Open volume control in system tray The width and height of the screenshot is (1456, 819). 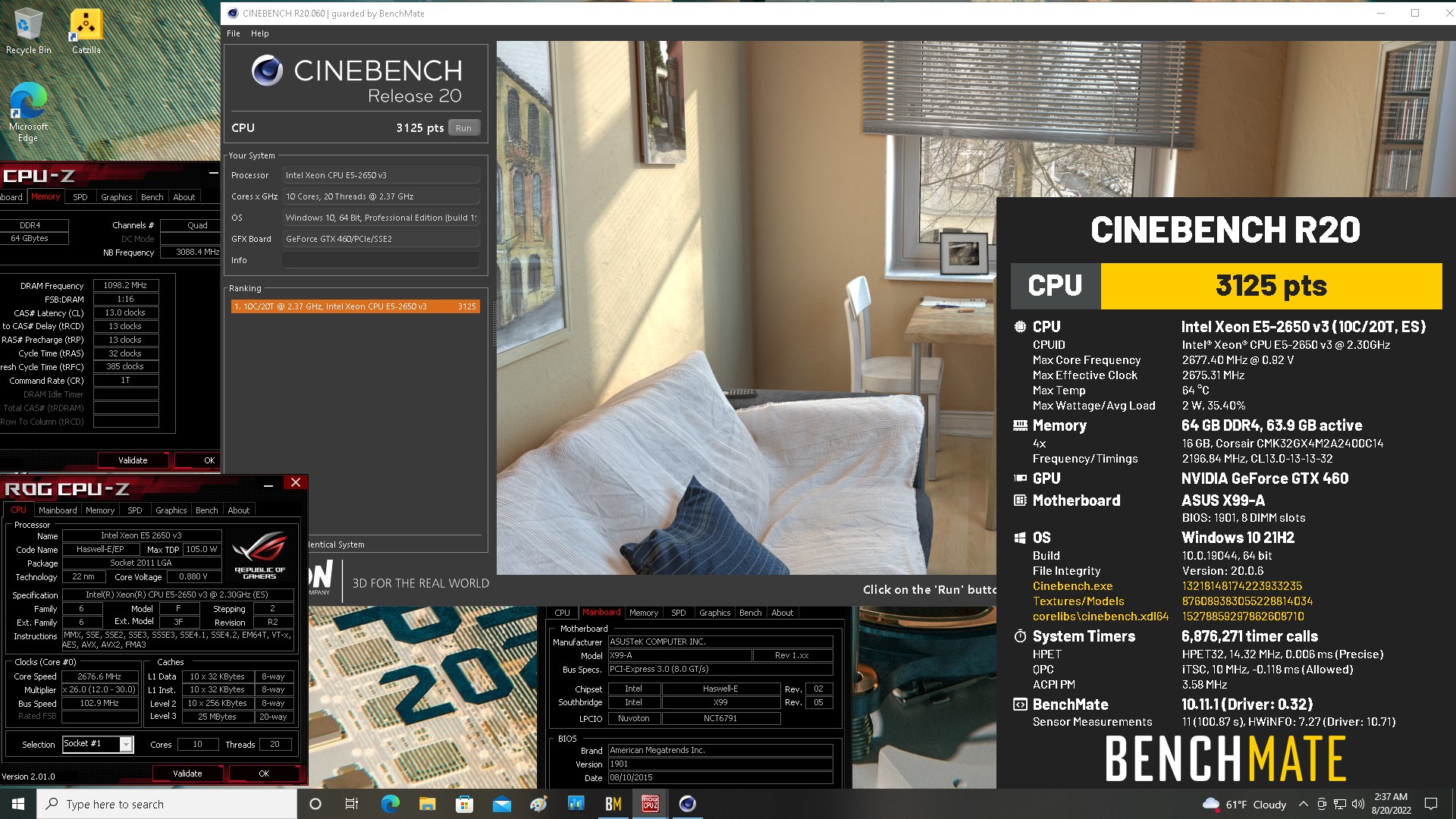[x=1358, y=804]
